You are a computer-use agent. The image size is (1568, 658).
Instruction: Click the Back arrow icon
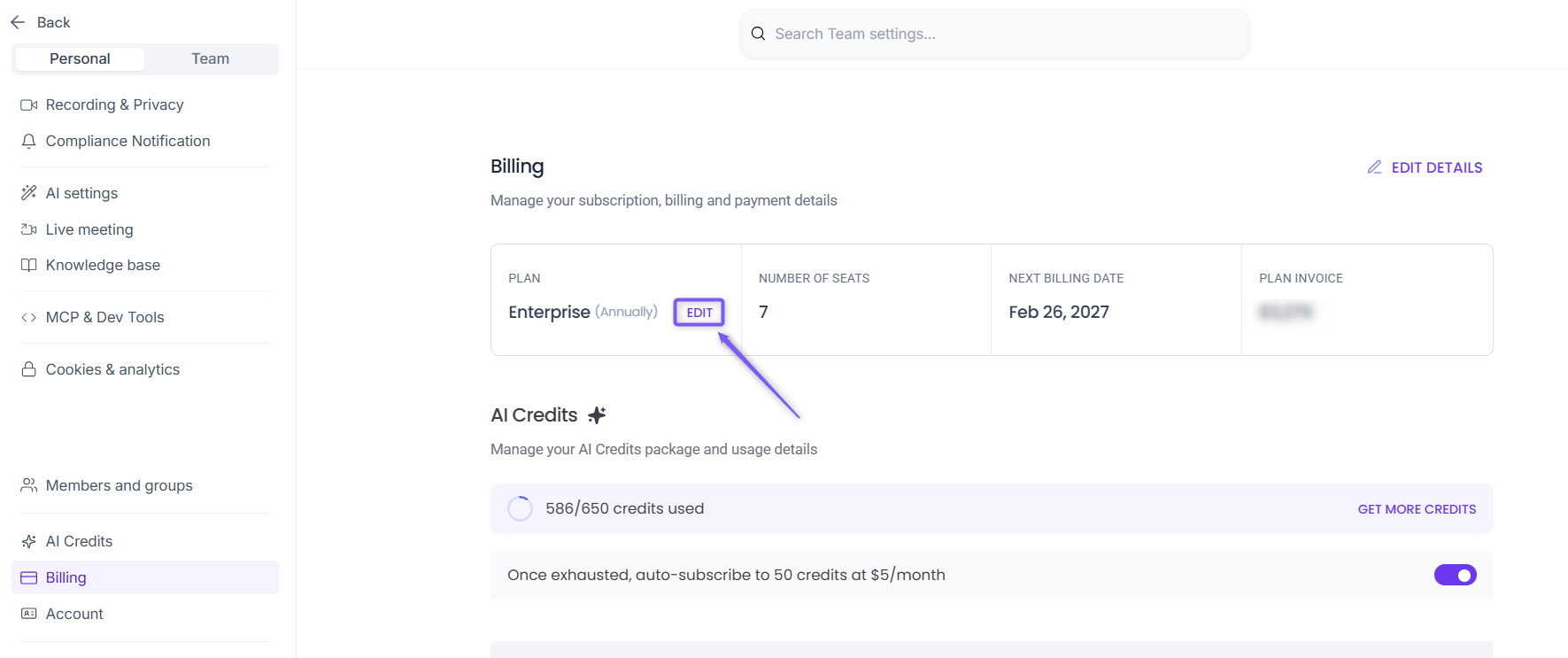click(18, 22)
